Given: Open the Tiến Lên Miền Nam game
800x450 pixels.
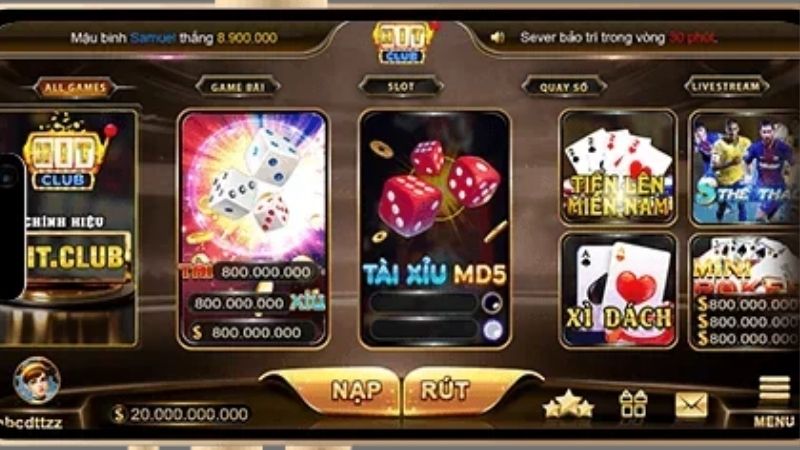Looking at the screenshot, I should pos(618,167).
